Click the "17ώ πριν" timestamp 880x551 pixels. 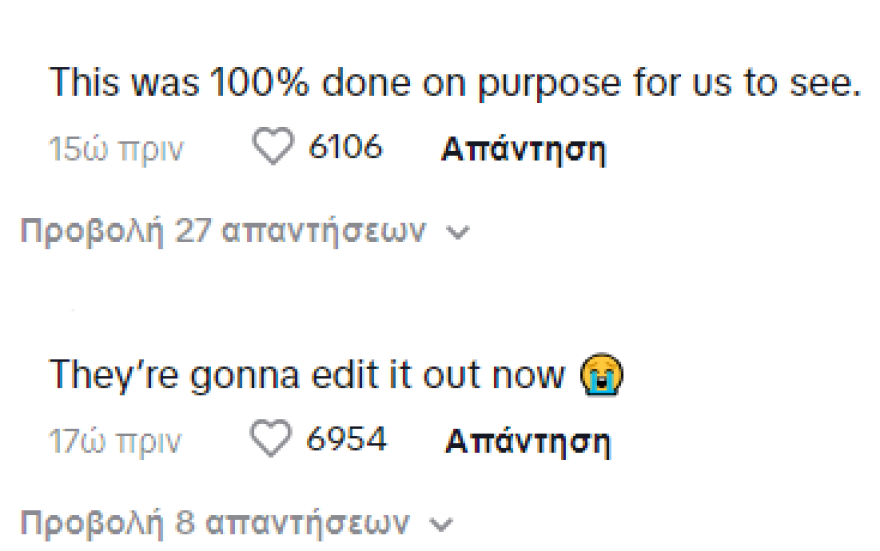pos(116,441)
